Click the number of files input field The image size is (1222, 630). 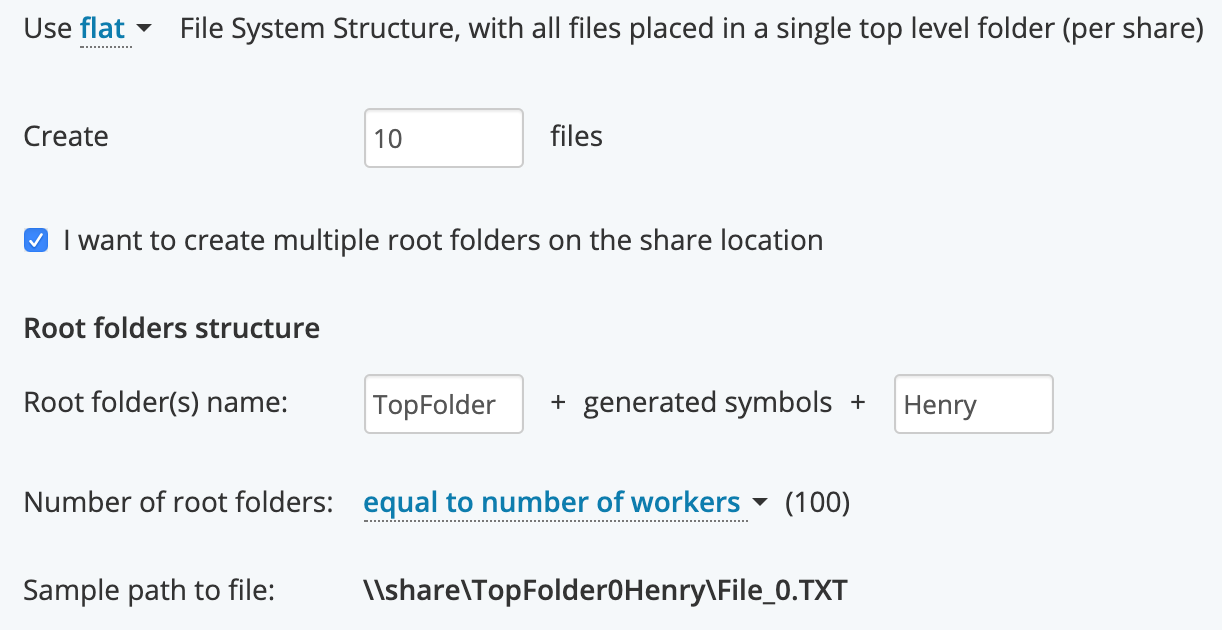tap(444, 138)
